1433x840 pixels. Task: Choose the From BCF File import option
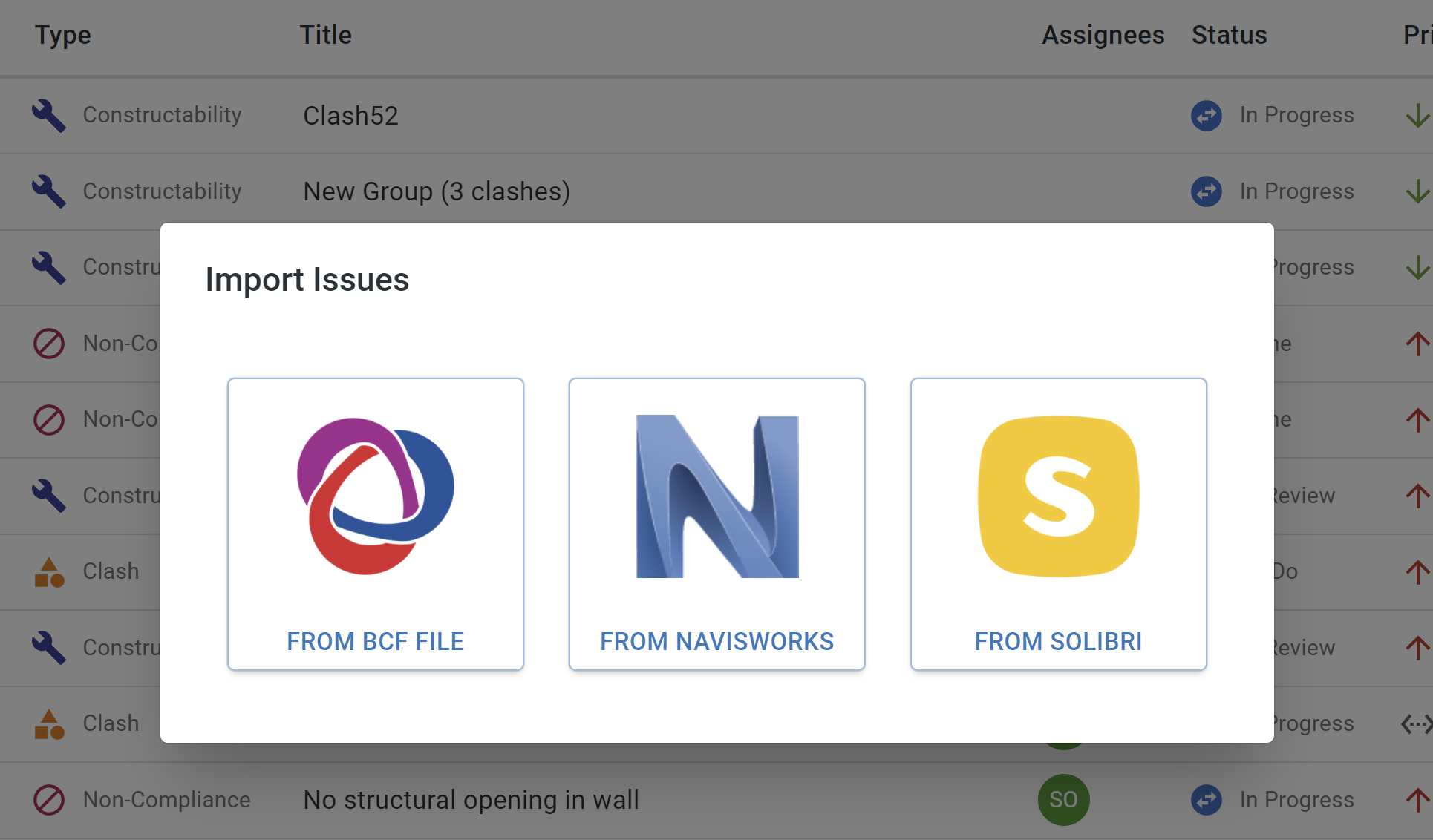tap(376, 524)
